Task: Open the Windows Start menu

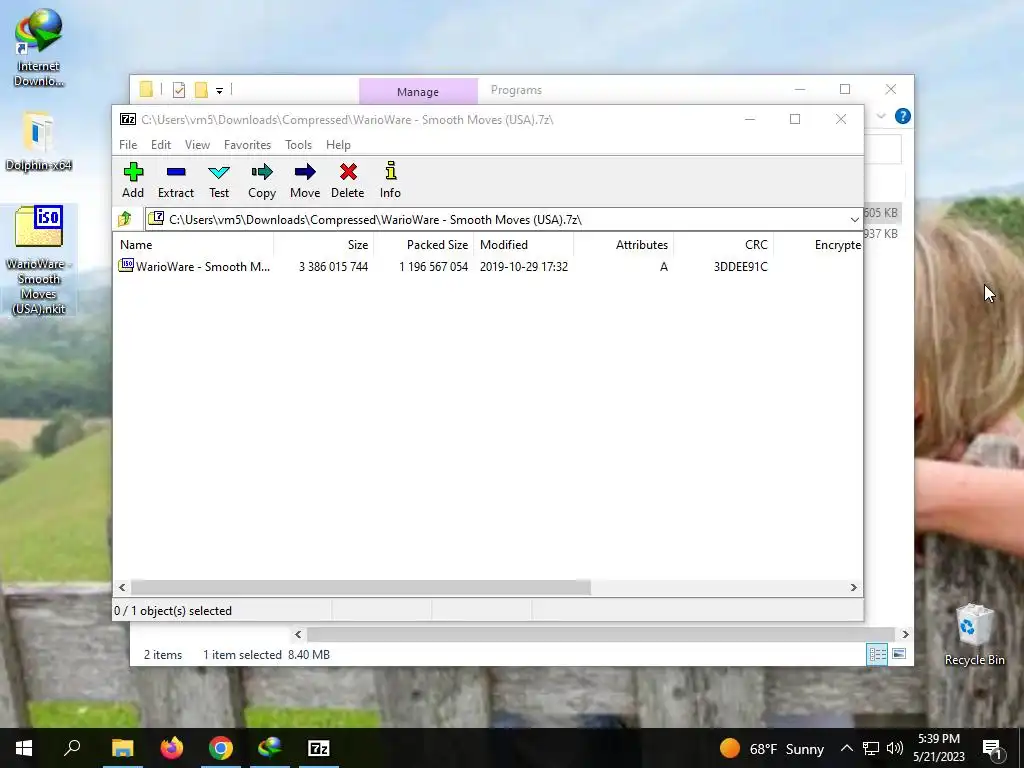Action: coord(24,748)
